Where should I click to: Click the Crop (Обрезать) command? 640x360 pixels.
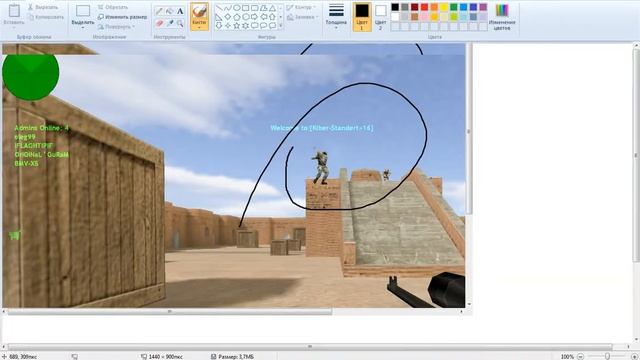click(x=113, y=7)
